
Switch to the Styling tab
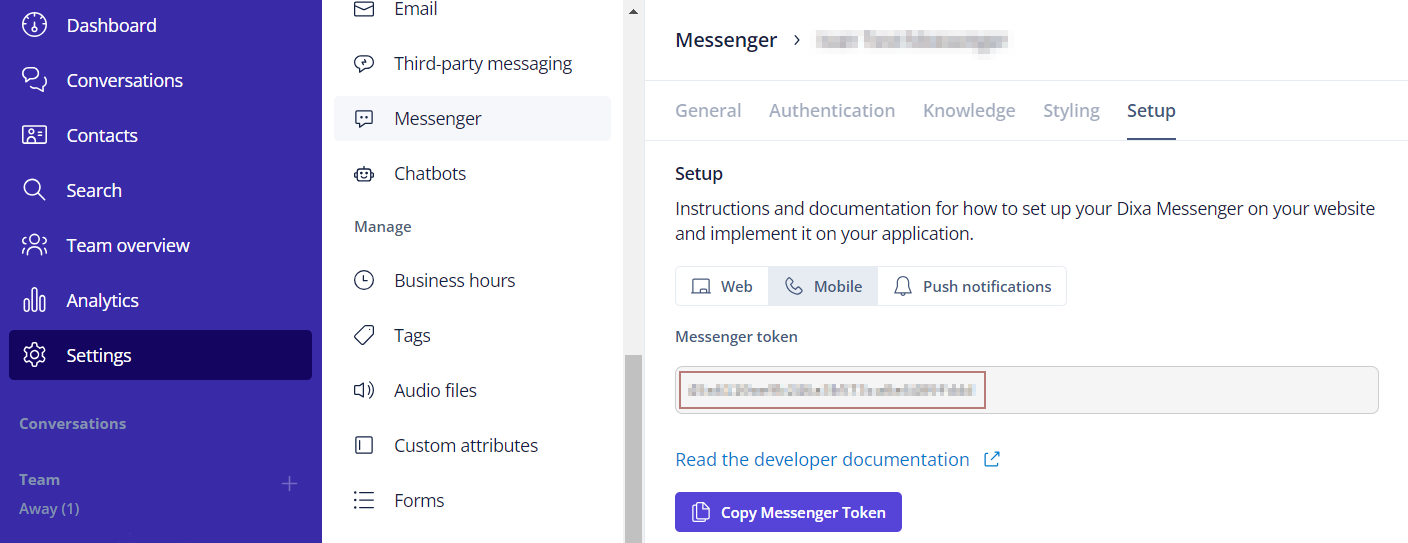(x=1071, y=110)
